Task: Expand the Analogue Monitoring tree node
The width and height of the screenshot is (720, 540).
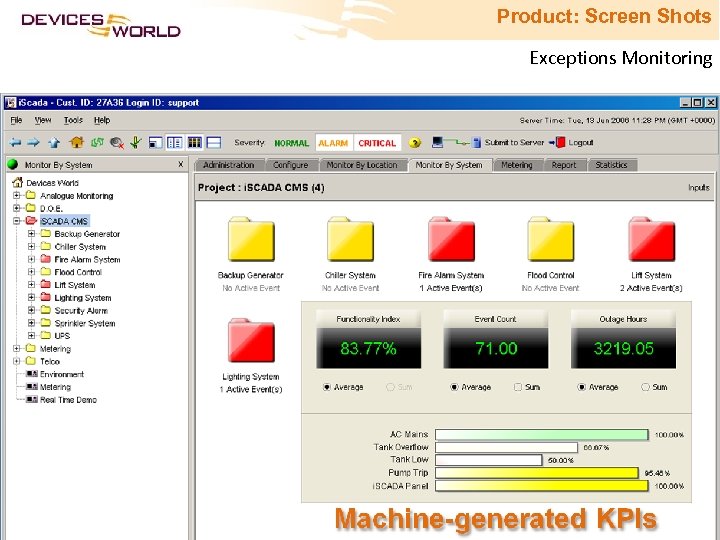Action: click(17, 195)
